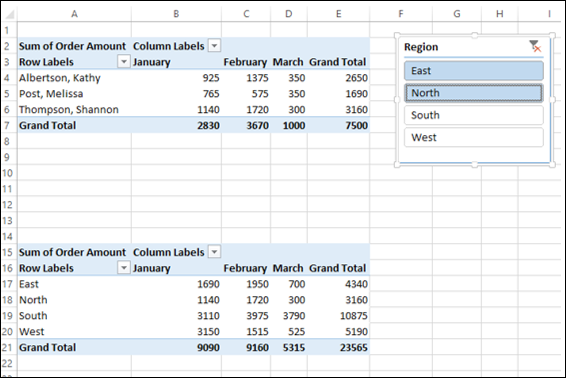Click North row label in row 18
566x378 pixels.
coord(33,300)
